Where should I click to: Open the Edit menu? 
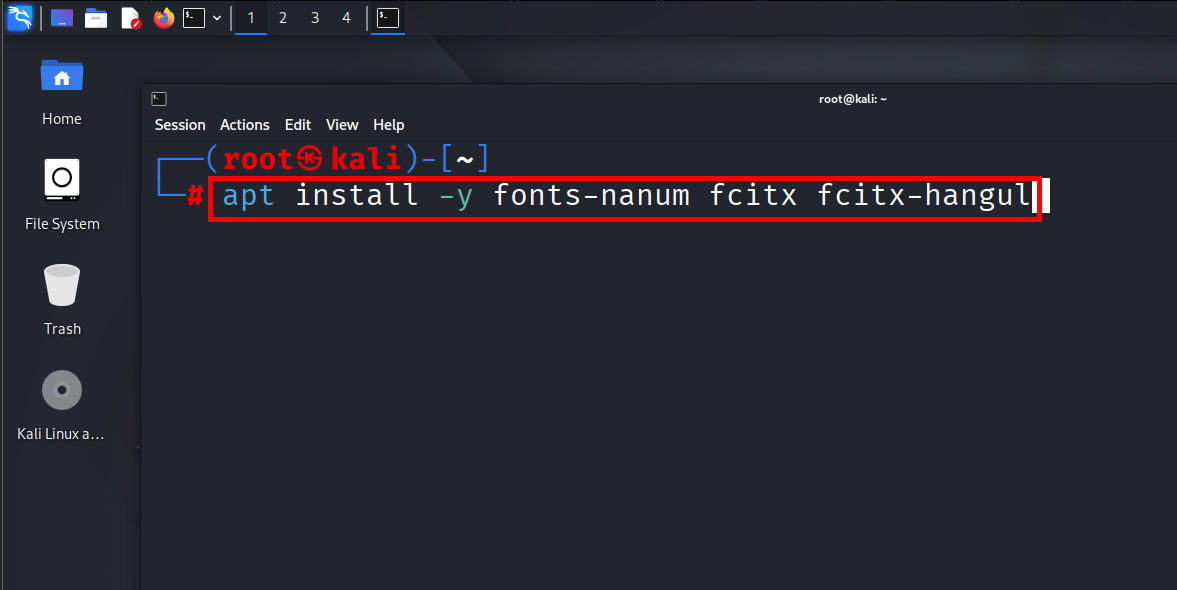(298, 125)
